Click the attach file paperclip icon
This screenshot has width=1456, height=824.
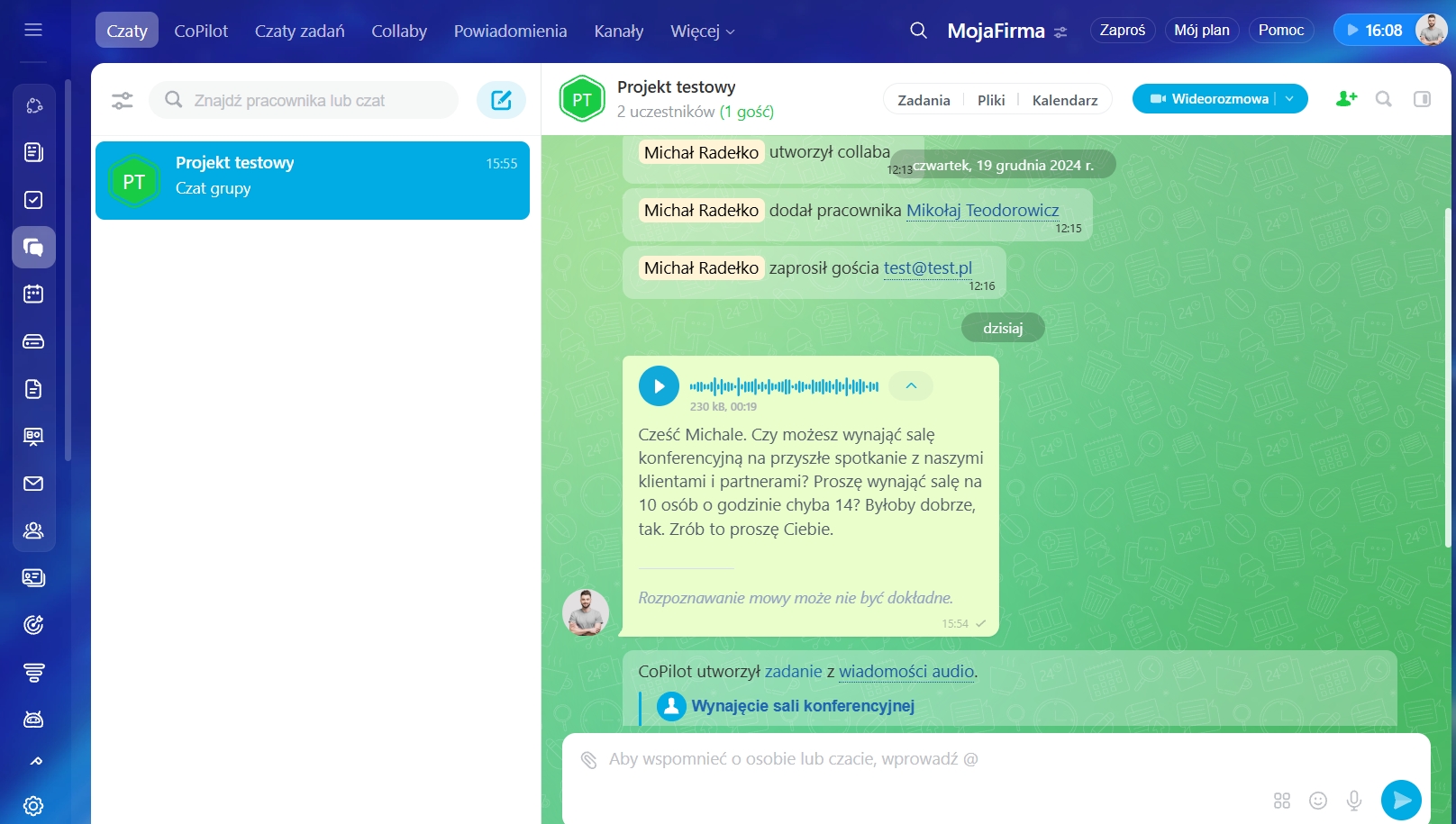coord(588,760)
